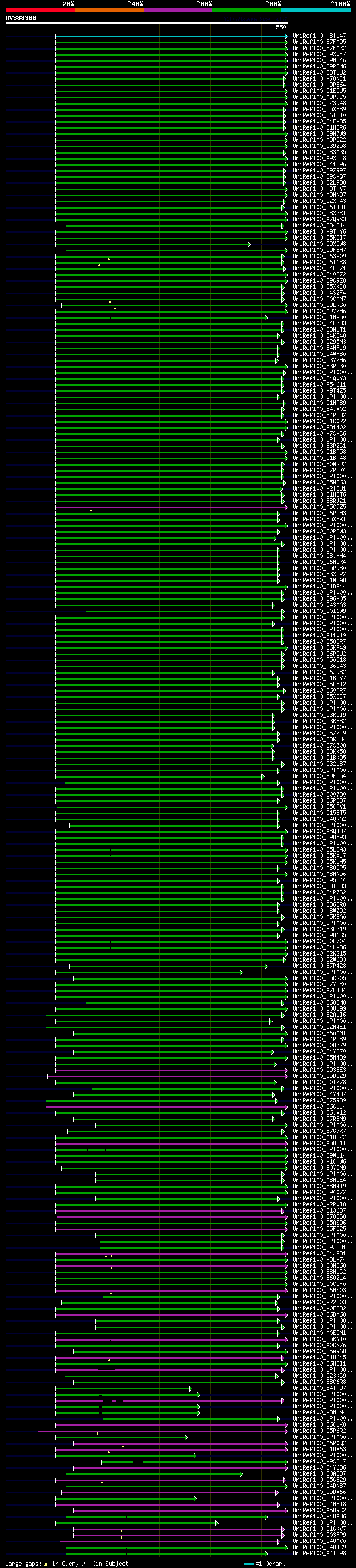Select the UniRef100_Q8SA35 label
Image resolution: width=356 pixels, height=1568 pixels.
(x=319, y=152)
